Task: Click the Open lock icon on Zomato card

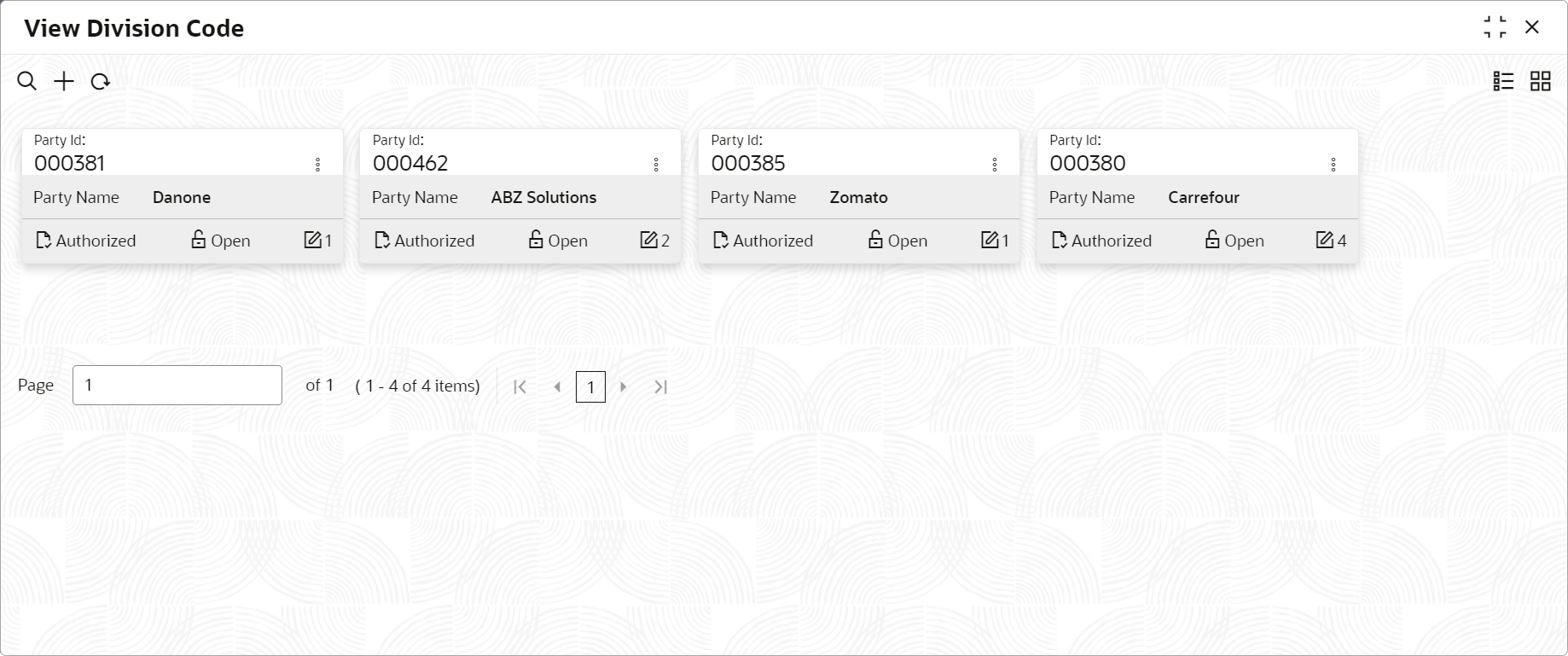Action: click(x=875, y=240)
